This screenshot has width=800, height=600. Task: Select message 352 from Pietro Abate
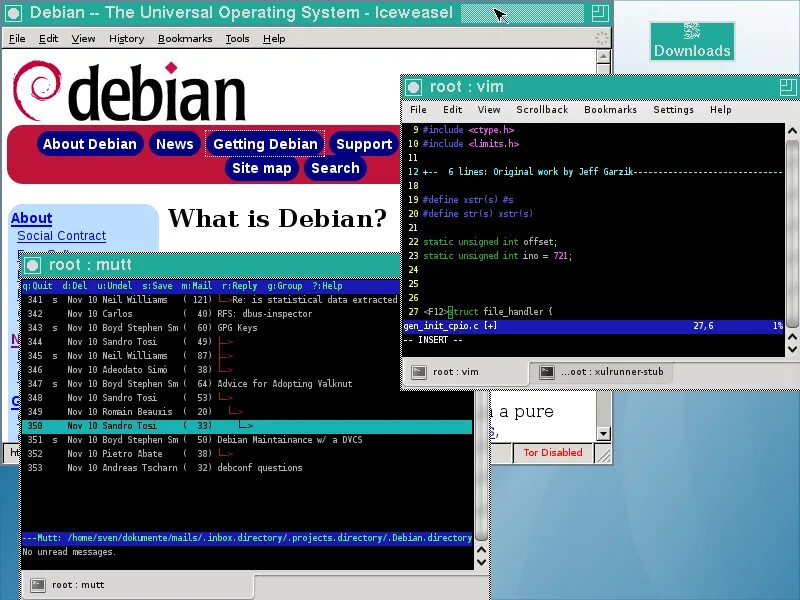(247, 454)
